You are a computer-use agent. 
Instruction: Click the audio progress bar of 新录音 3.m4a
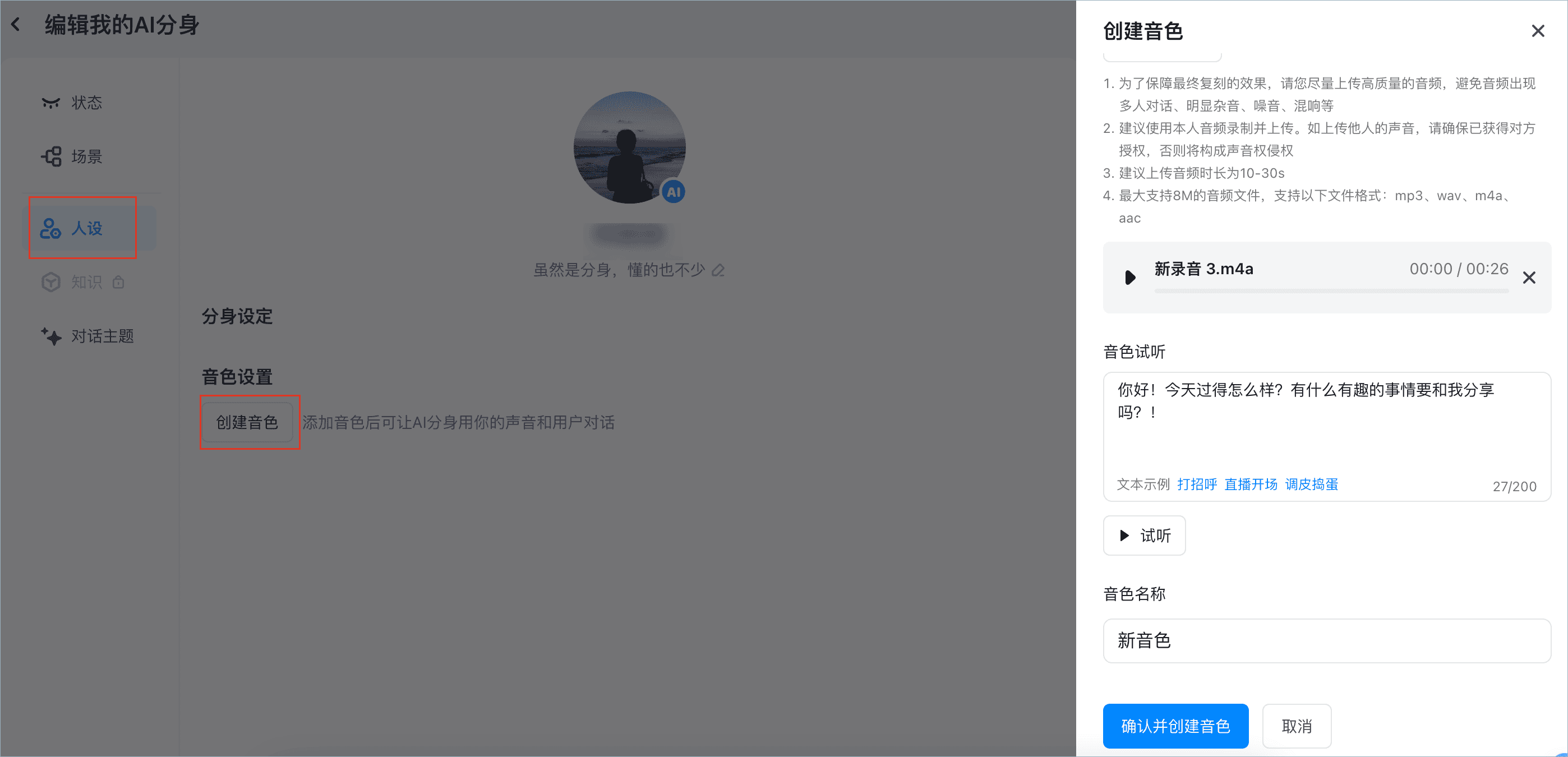tap(1331, 292)
